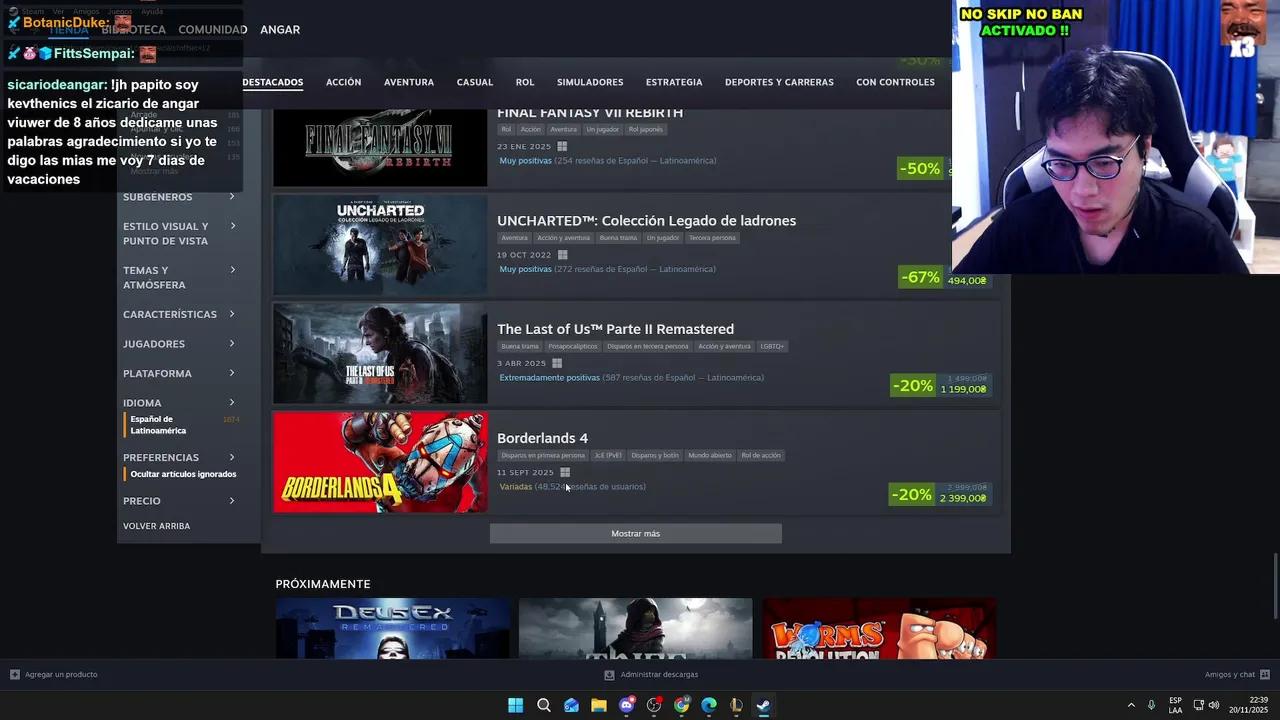The height and width of the screenshot is (720, 1280).
Task: Expand the Jugadores filter section
Action: pos(180,344)
